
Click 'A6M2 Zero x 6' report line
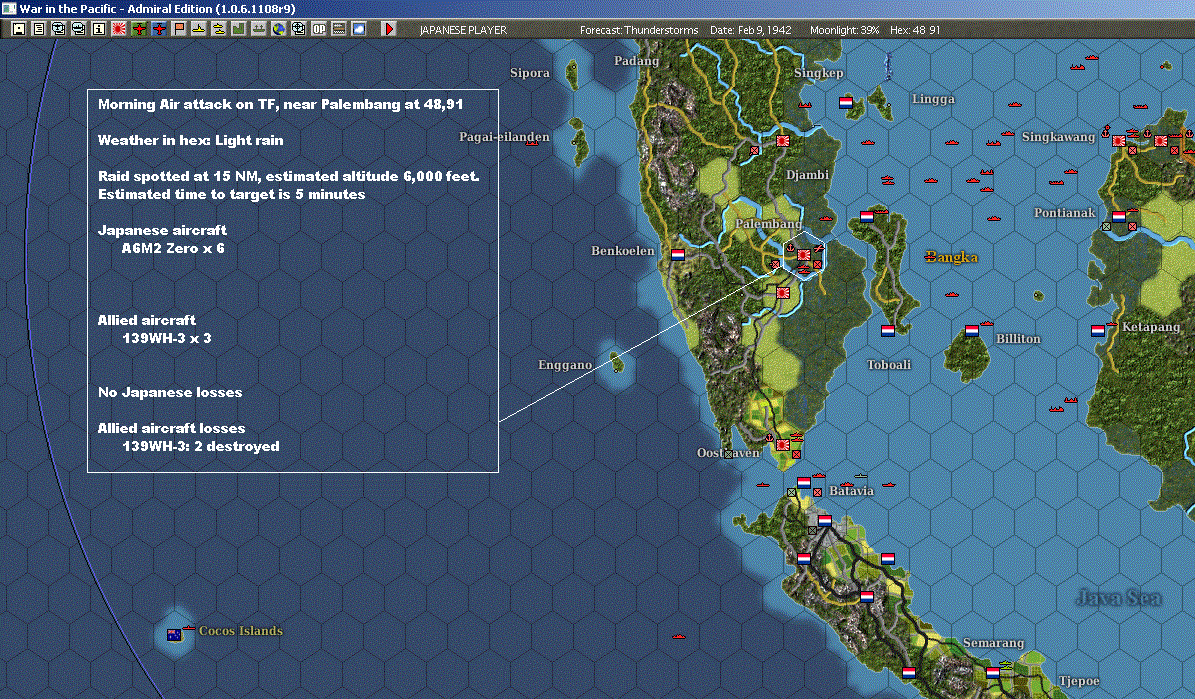coord(173,248)
